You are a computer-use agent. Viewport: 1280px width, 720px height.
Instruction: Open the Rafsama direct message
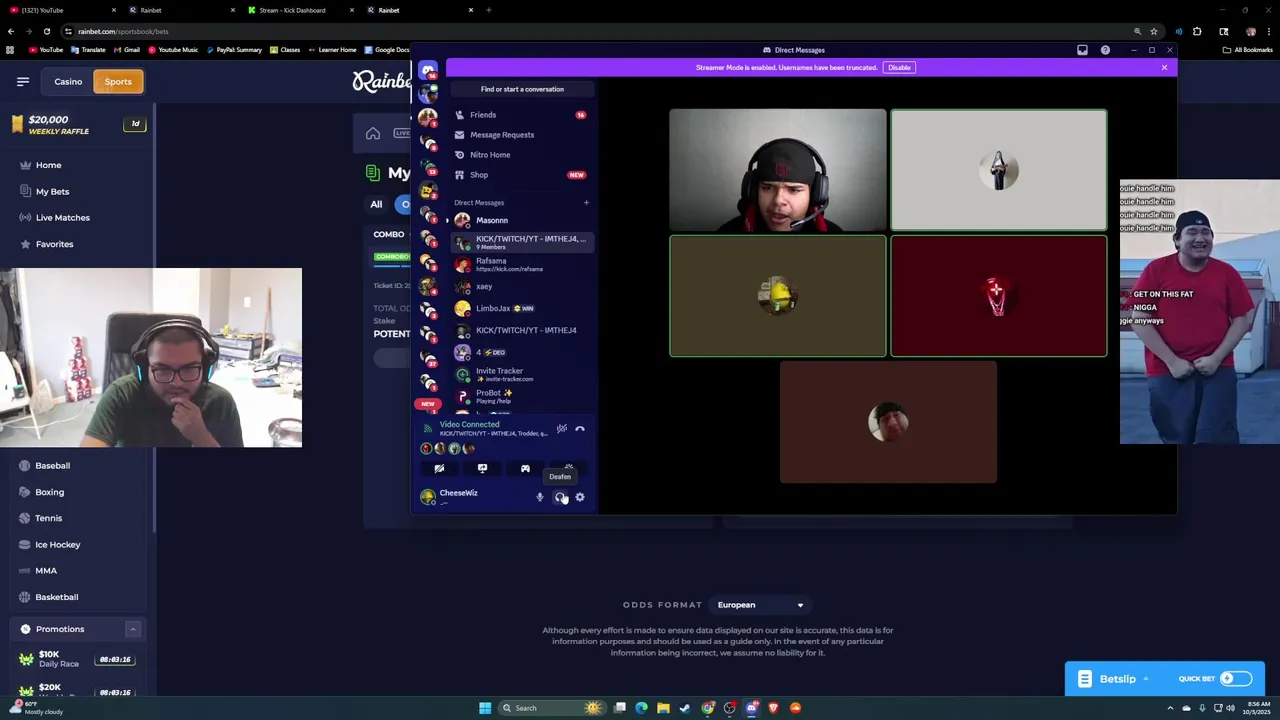(x=520, y=264)
